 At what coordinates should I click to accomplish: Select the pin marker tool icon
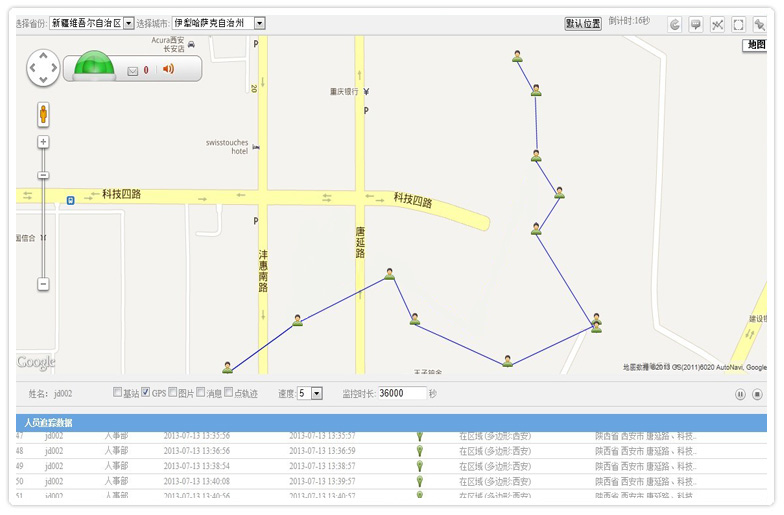[759, 24]
